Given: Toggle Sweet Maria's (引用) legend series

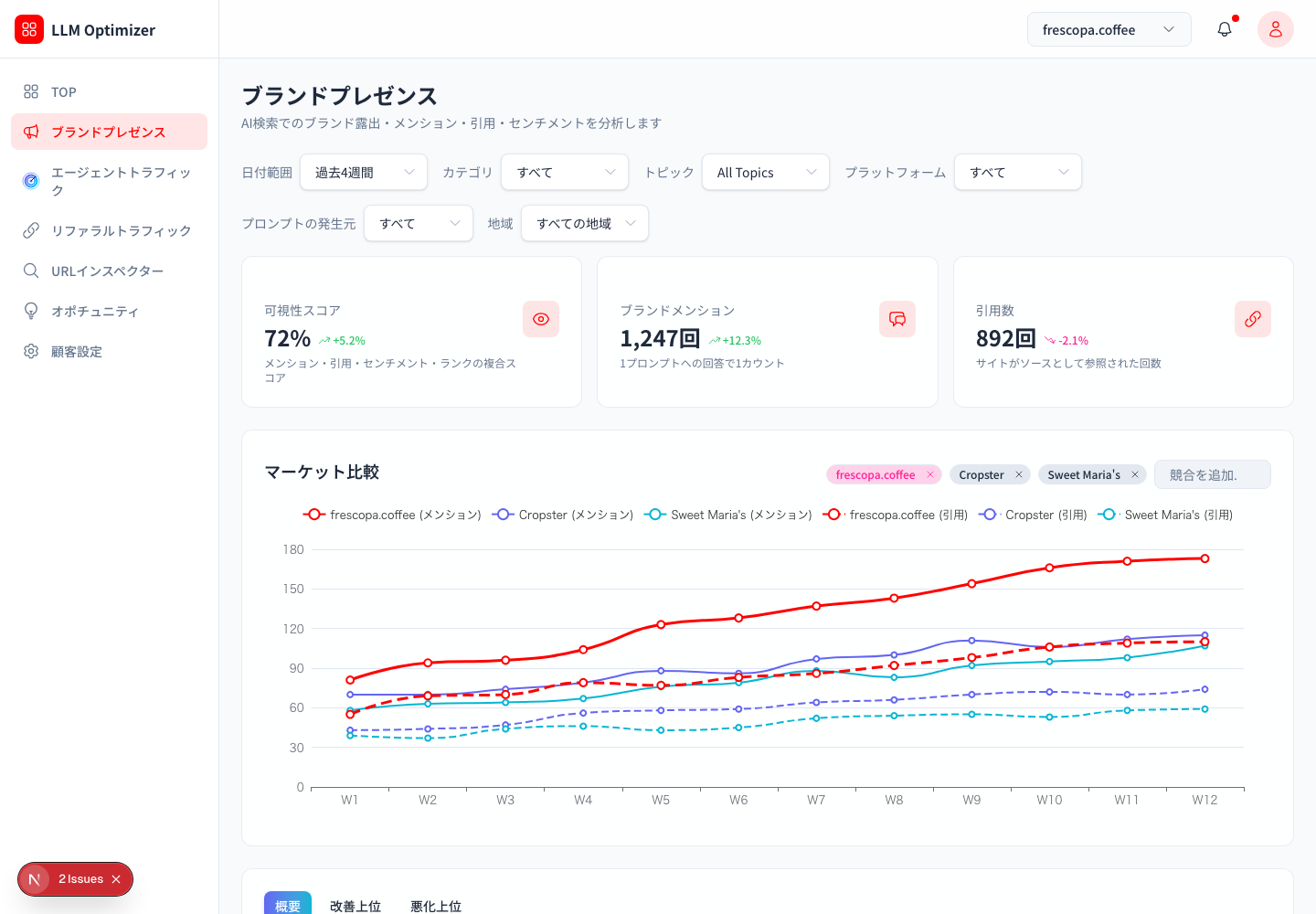Looking at the screenshot, I should (1165, 515).
